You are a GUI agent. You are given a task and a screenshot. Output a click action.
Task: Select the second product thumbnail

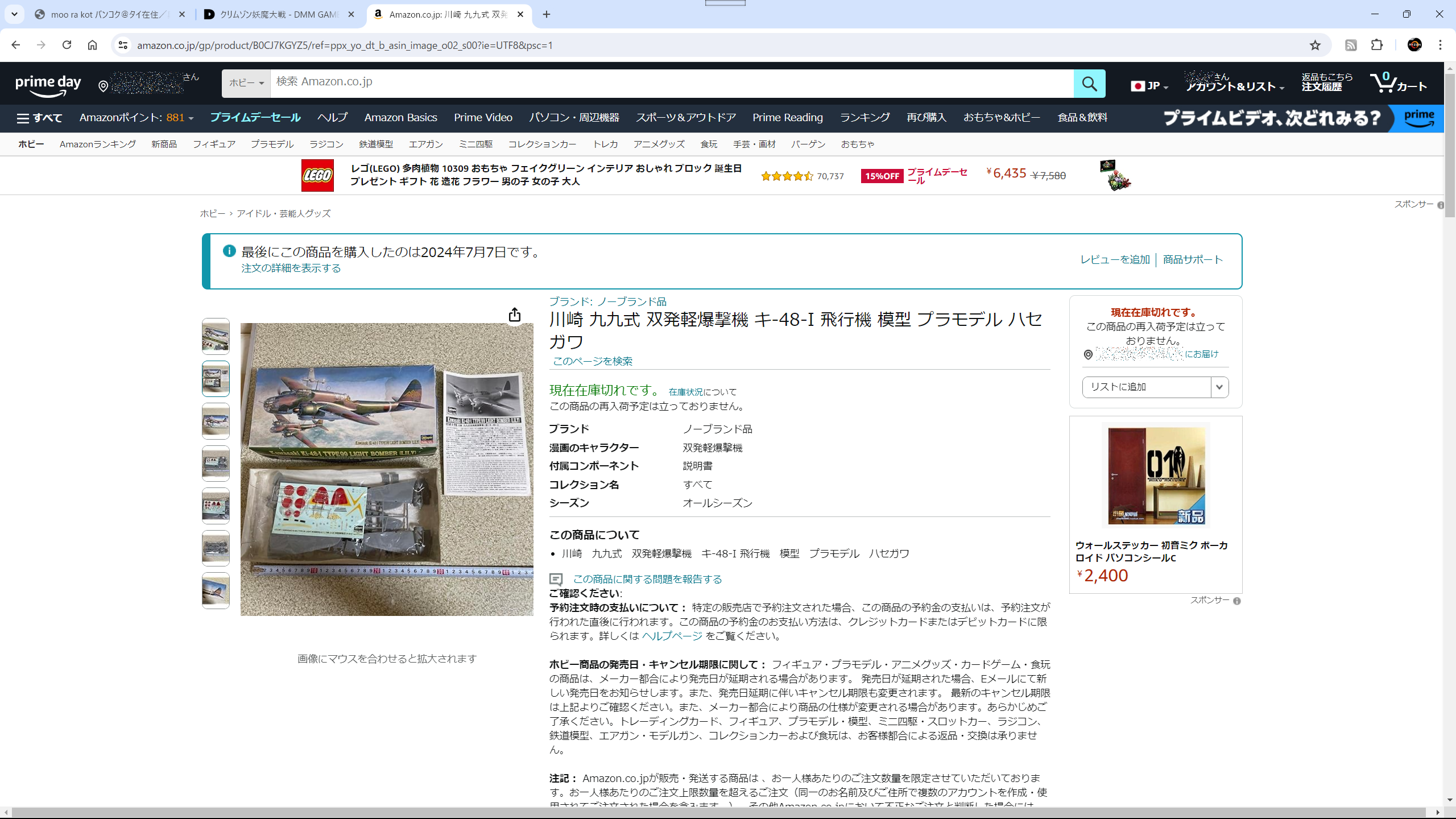(x=216, y=379)
